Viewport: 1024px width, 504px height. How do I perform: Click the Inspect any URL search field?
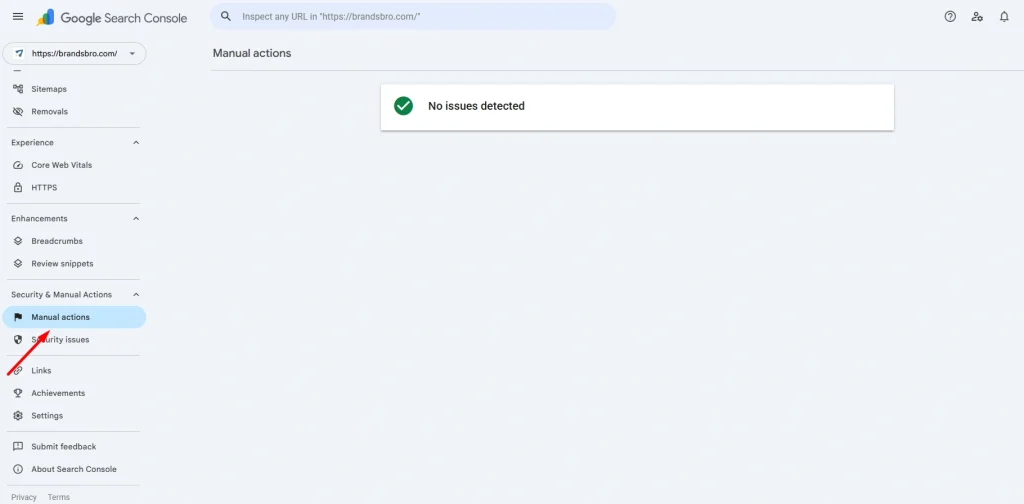pyautogui.click(x=413, y=16)
